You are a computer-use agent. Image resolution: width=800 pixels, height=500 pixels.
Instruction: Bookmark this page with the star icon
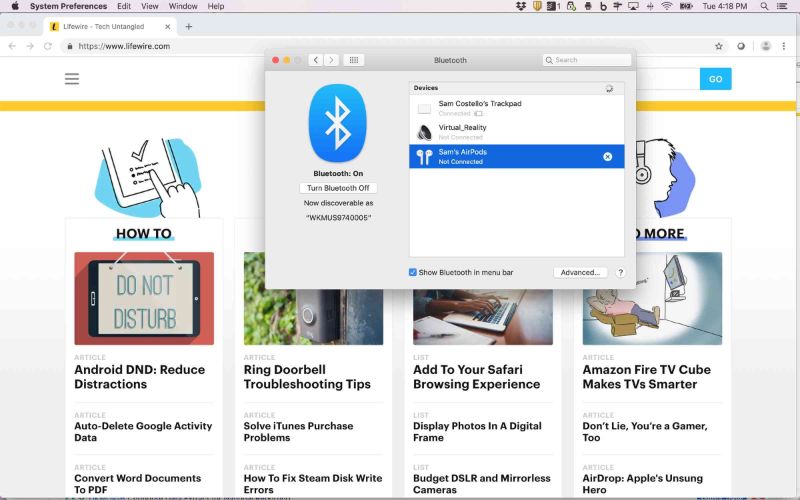click(718, 46)
